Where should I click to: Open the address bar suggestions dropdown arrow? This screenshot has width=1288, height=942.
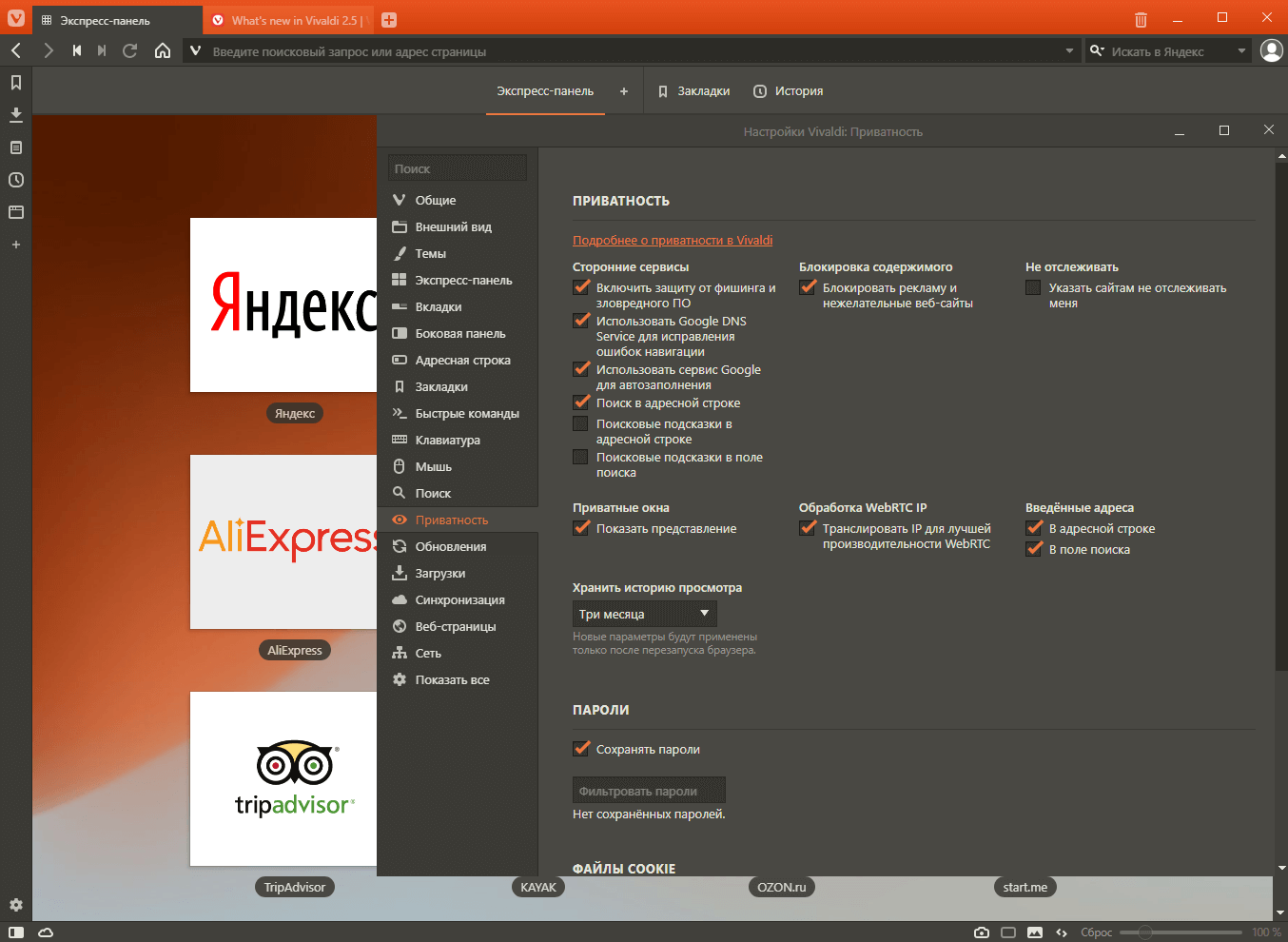[1068, 50]
